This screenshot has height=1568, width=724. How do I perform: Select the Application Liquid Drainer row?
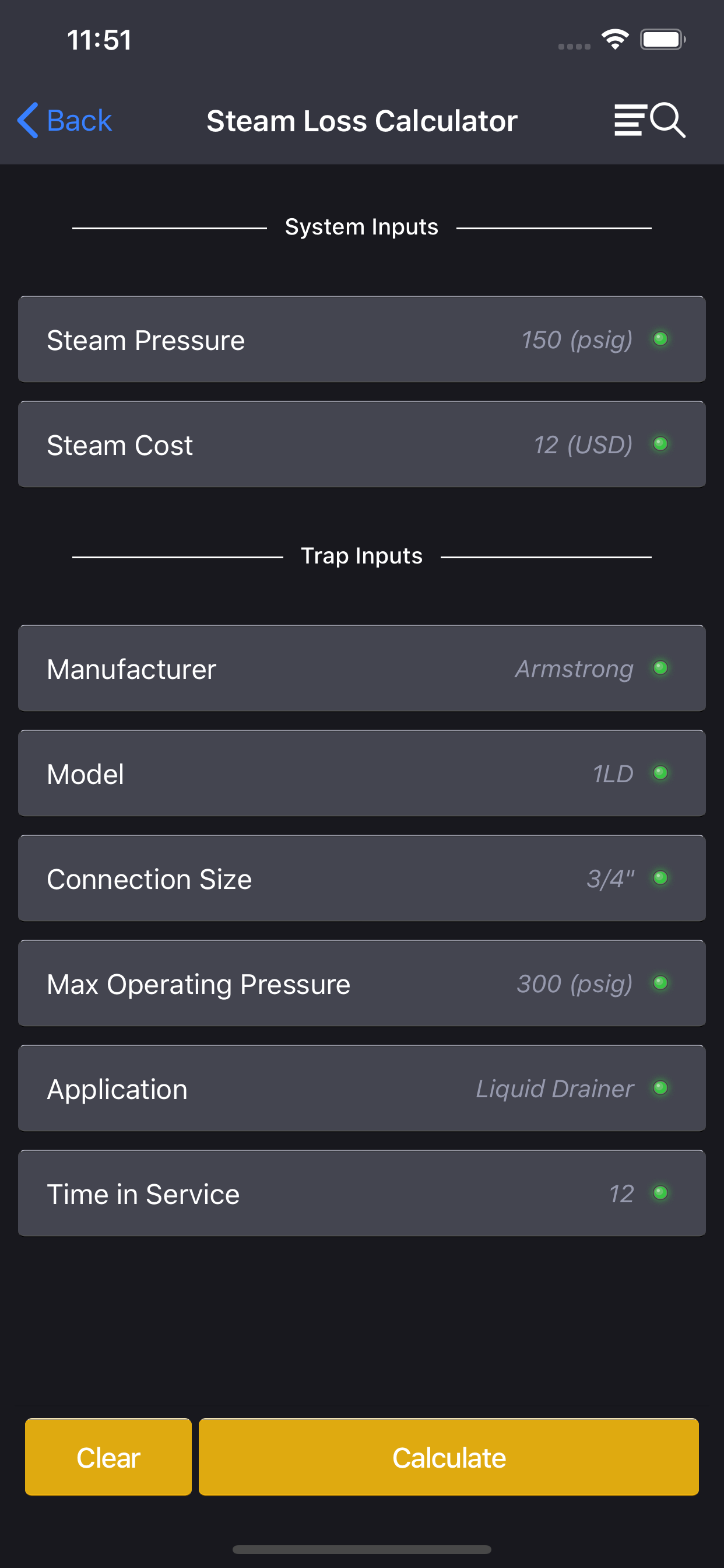[362, 1088]
